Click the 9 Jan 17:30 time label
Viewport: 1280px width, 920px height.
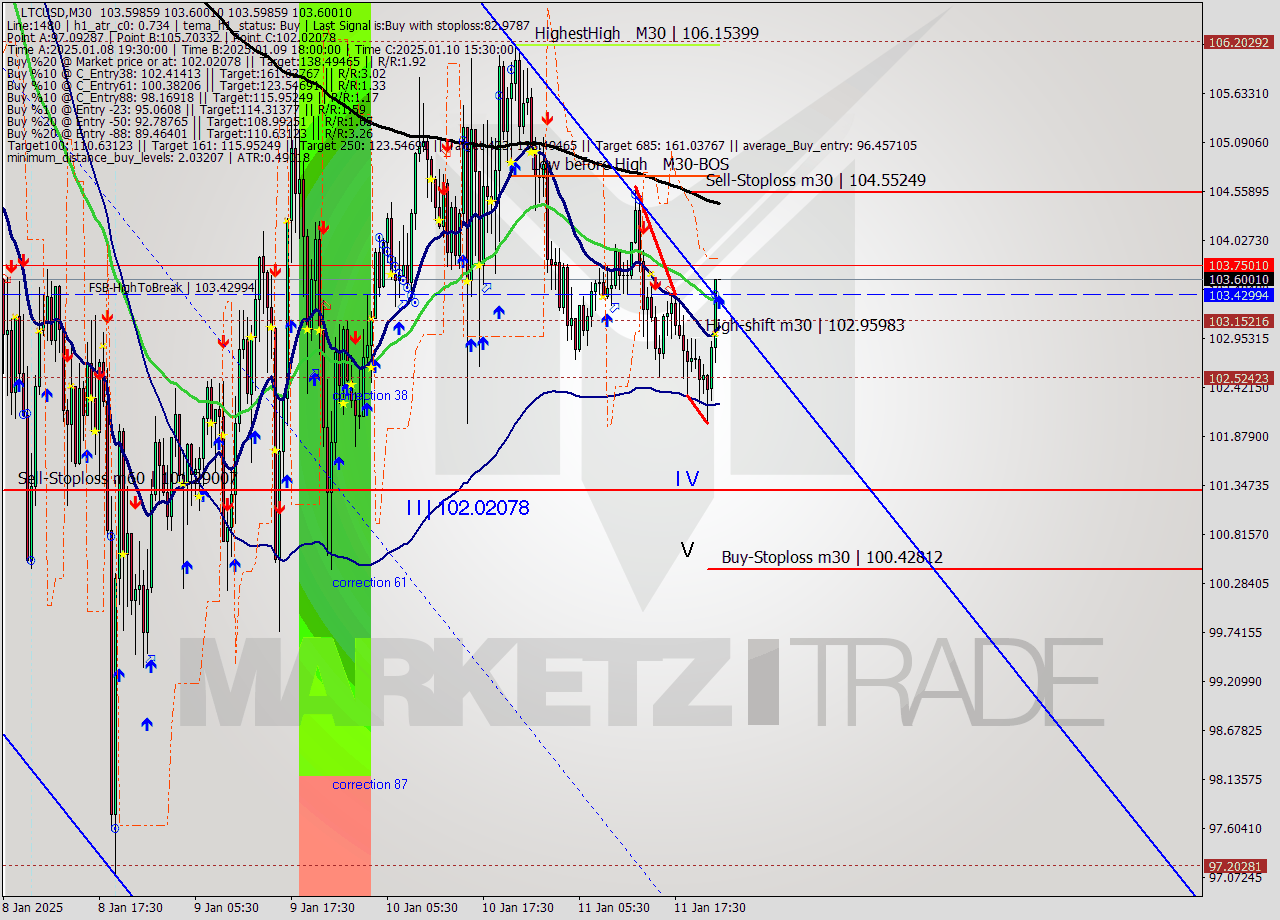pyautogui.click(x=322, y=908)
